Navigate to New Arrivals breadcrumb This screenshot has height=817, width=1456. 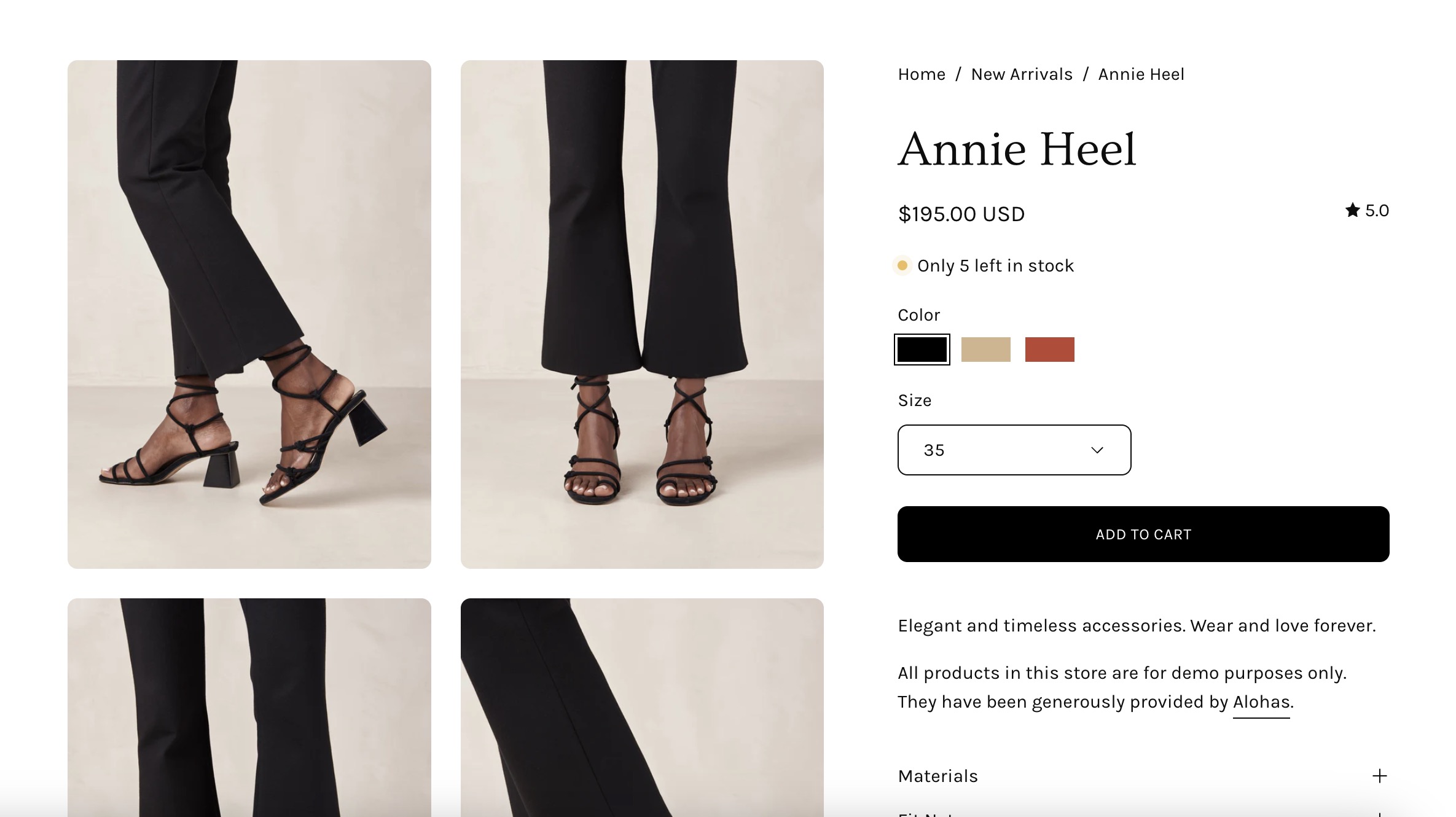(1022, 74)
